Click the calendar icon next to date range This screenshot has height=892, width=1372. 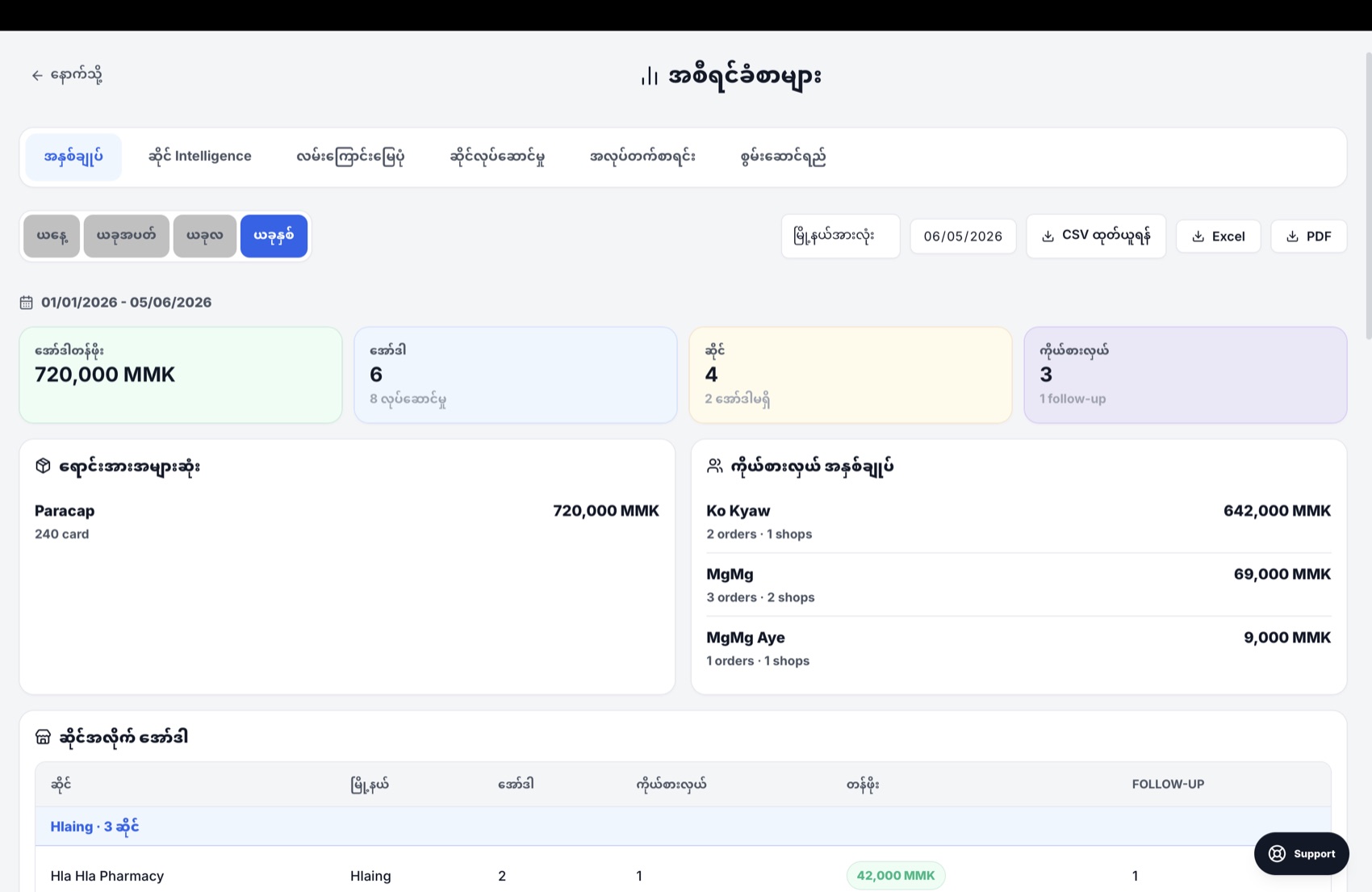tap(27, 303)
